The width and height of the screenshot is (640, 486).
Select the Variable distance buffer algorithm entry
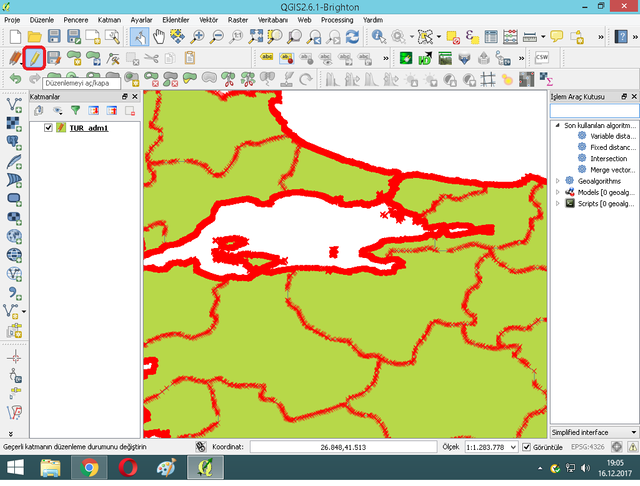613,136
